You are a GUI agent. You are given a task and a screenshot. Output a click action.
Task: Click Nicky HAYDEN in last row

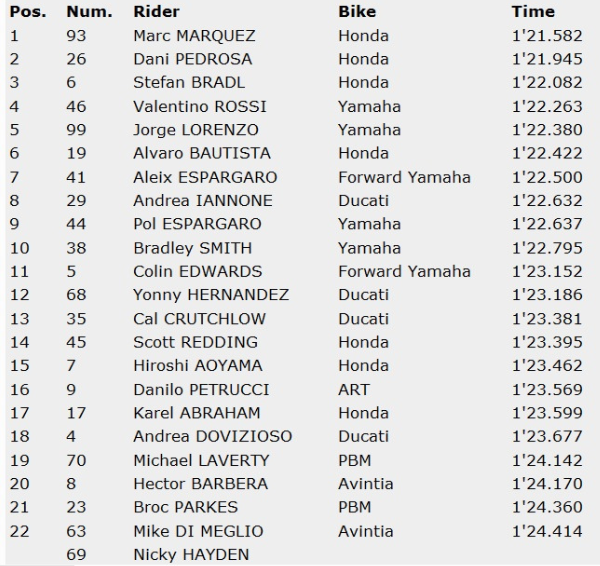tap(190, 555)
